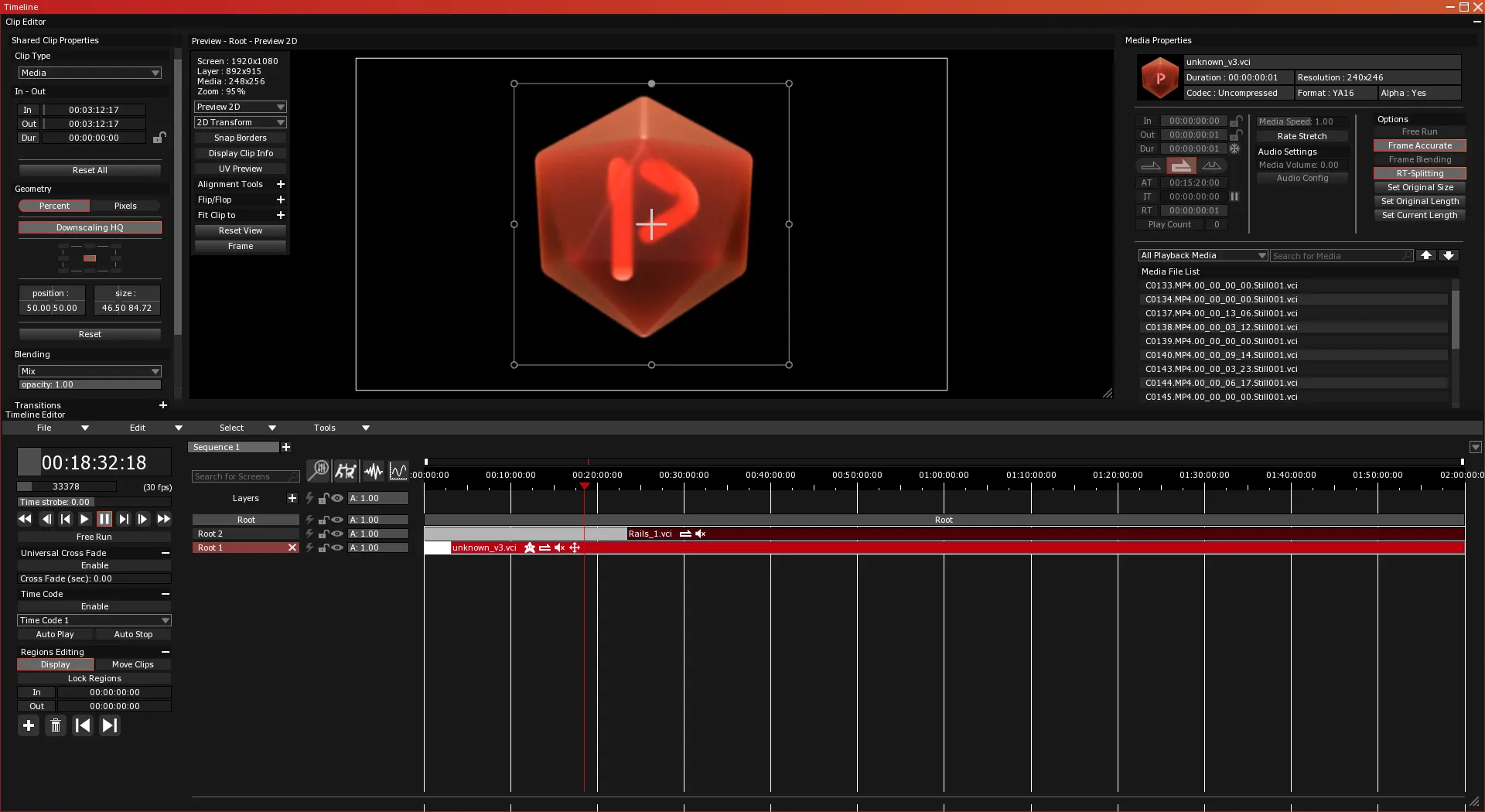The height and width of the screenshot is (812, 1485).
Task: Click the moving figures toolbar icon
Action: (346, 470)
